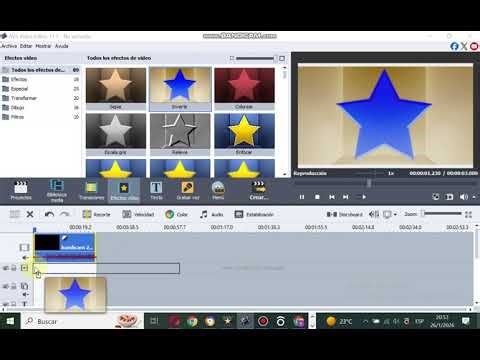
Task: Adjust the timeline Zoom slider
Action: [442, 213]
